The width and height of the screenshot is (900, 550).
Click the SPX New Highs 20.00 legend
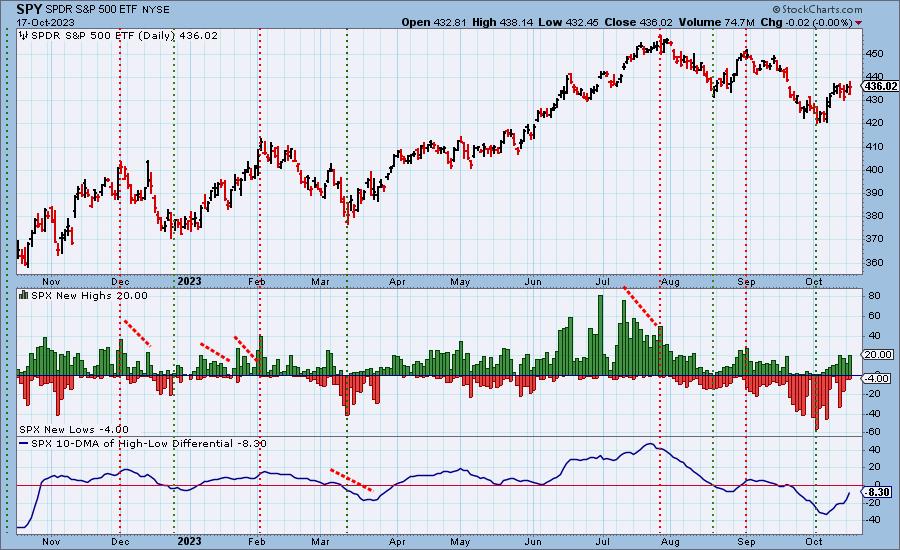pos(89,296)
